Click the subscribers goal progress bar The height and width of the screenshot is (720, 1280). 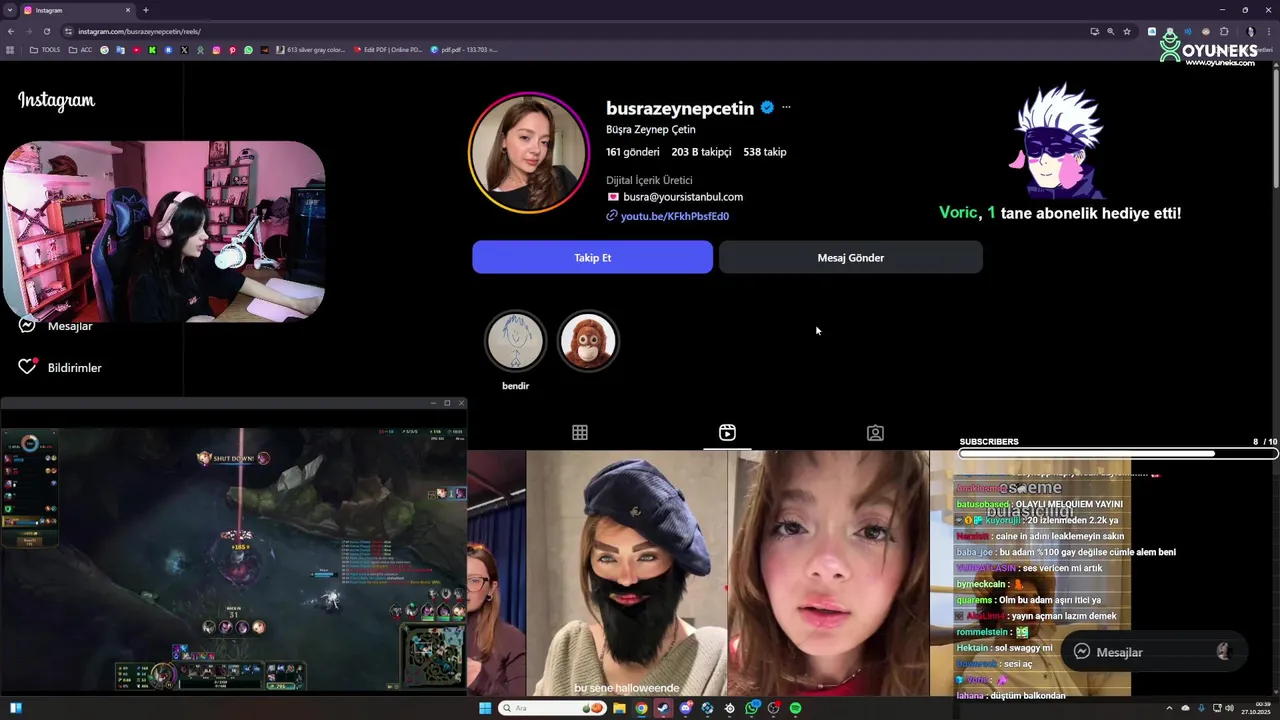1118,453
